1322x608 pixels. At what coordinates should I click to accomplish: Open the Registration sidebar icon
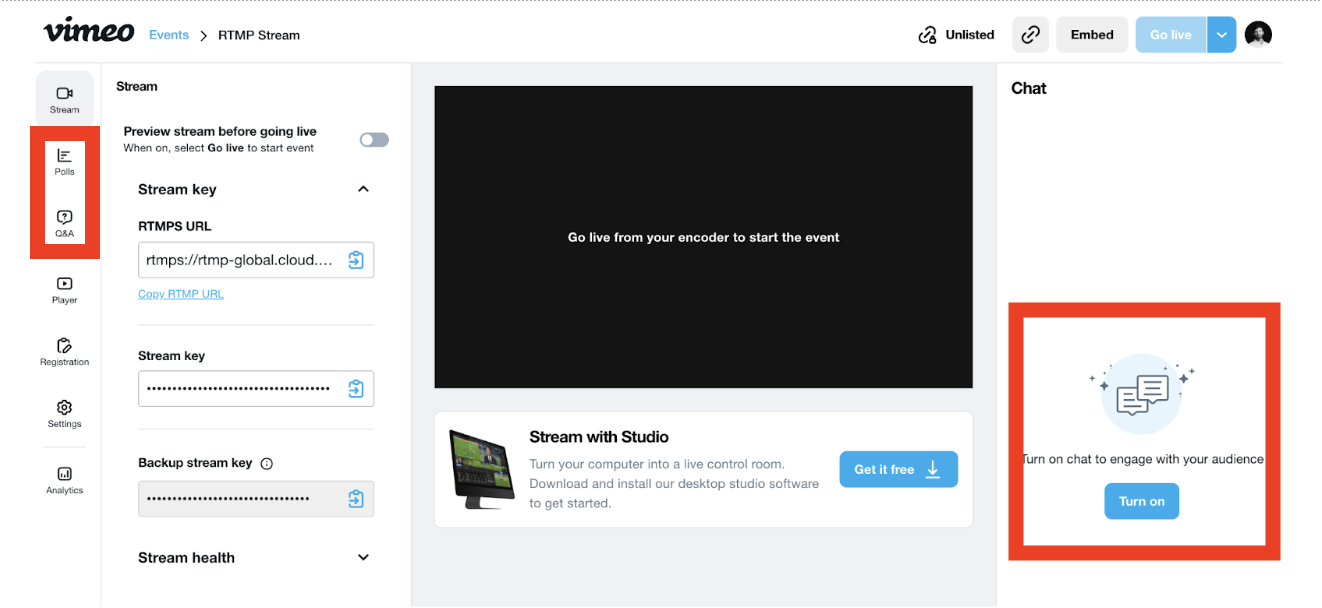(64, 351)
